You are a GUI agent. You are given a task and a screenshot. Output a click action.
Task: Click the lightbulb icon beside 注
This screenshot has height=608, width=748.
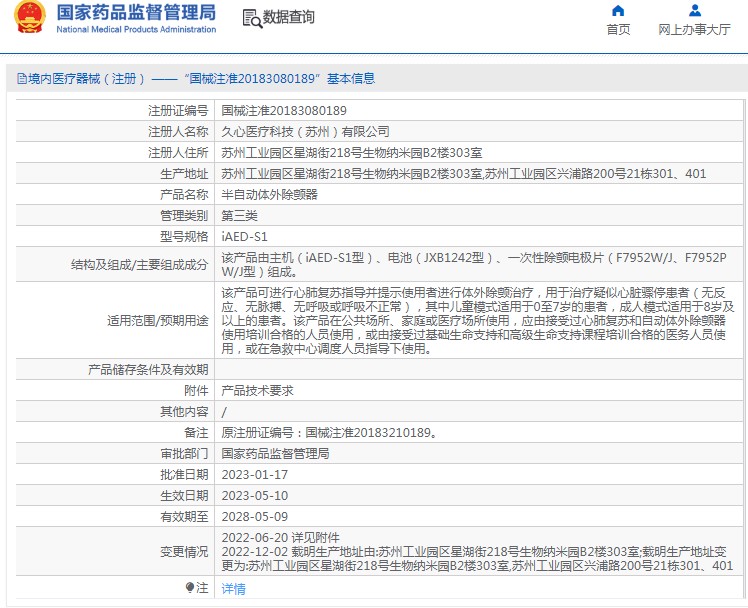pyautogui.click(x=189, y=588)
